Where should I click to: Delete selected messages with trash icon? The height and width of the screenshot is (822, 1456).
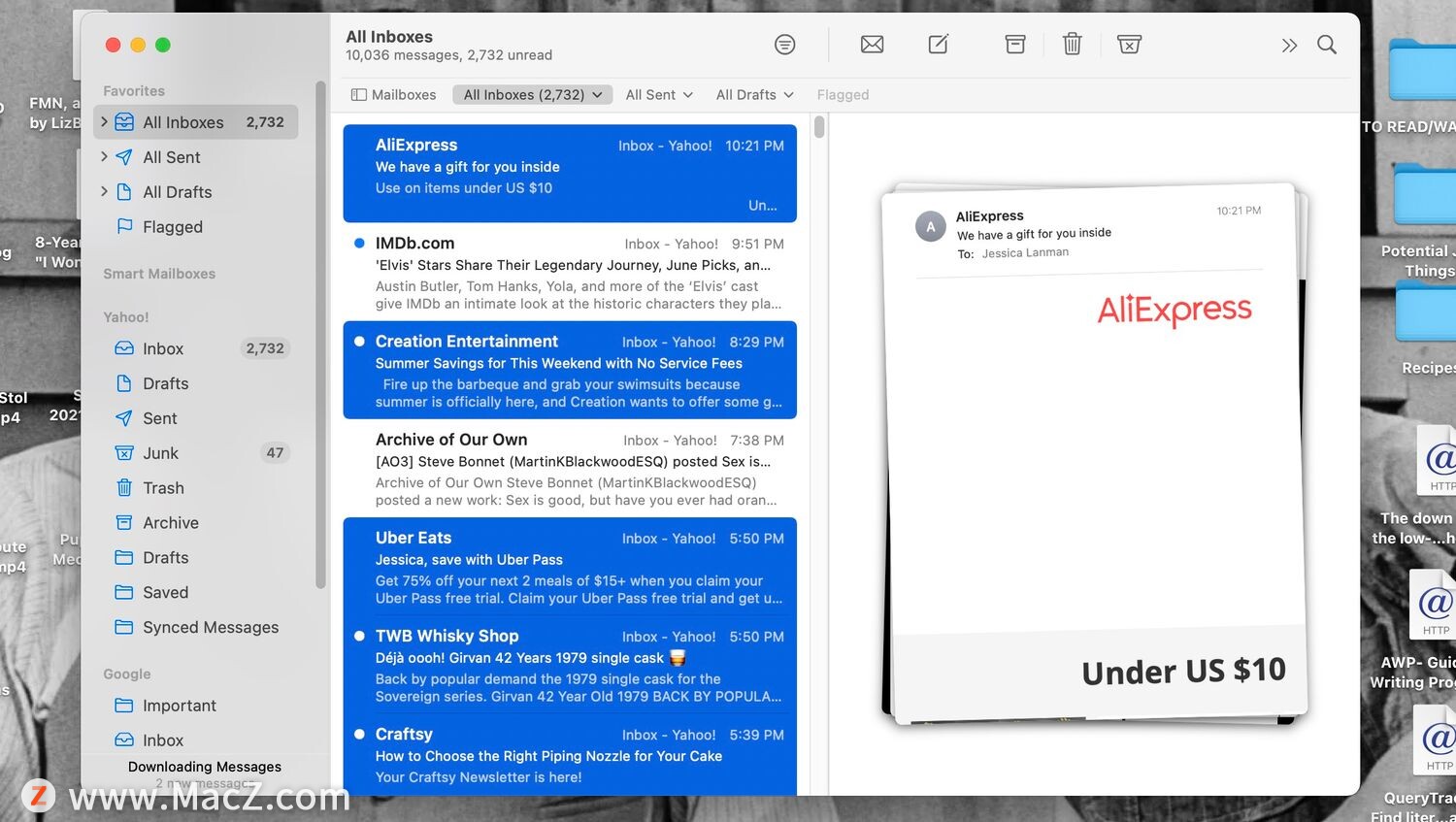[1072, 45]
